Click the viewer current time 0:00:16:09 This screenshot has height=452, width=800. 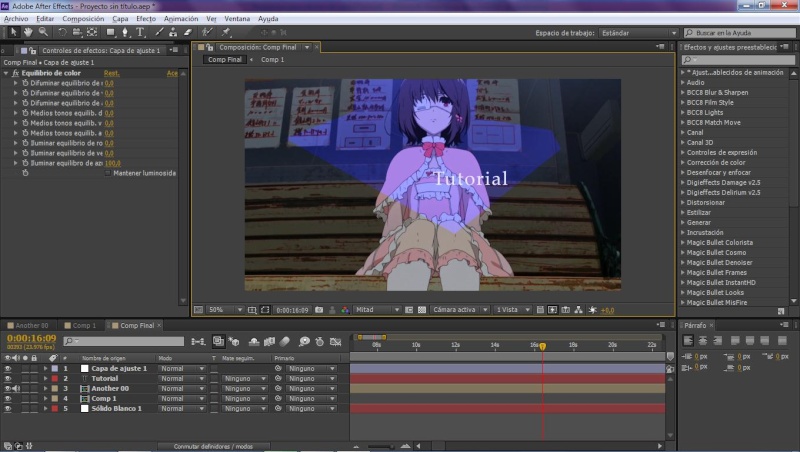[292, 310]
